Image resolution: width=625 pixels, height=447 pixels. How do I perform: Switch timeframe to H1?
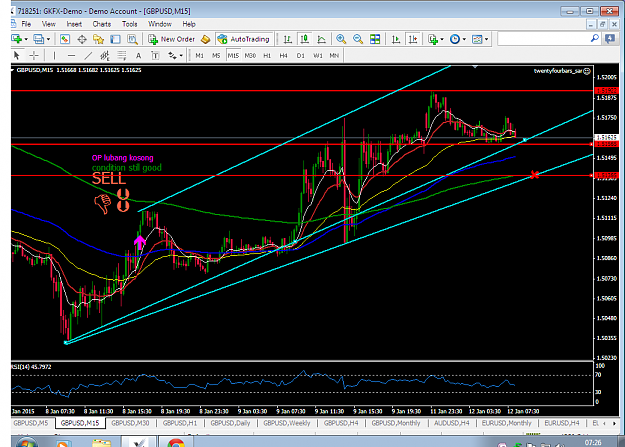click(x=267, y=55)
